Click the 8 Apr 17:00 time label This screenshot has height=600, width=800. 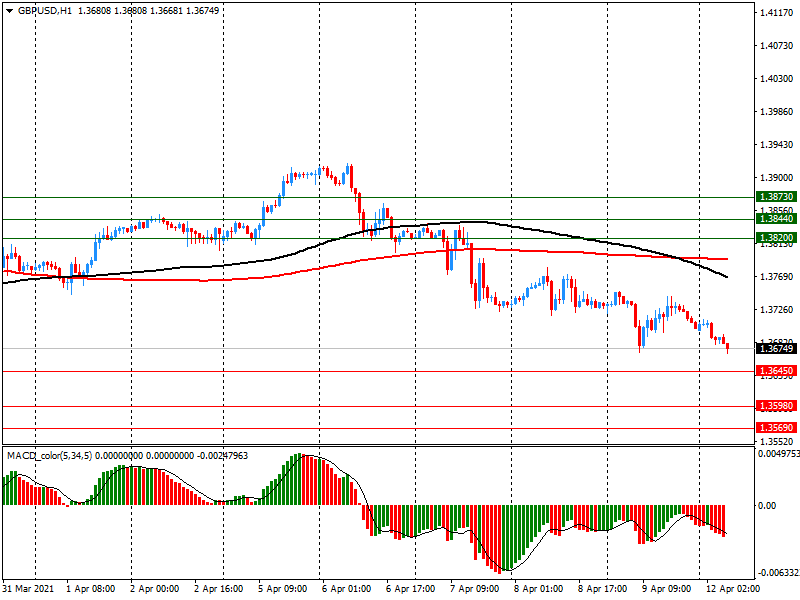(603, 589)
